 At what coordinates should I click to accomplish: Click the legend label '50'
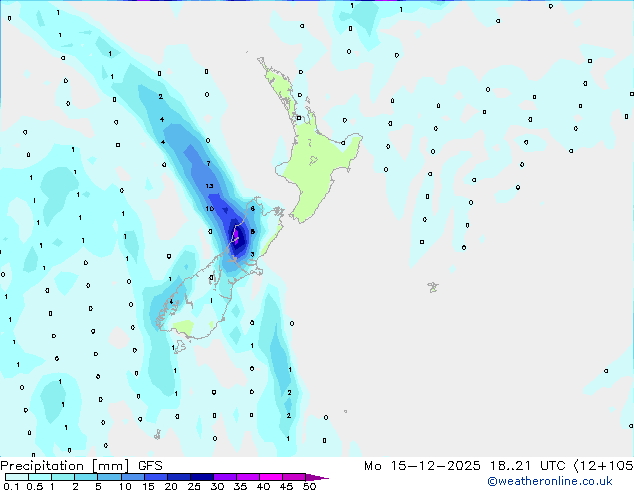coord(309,486)
